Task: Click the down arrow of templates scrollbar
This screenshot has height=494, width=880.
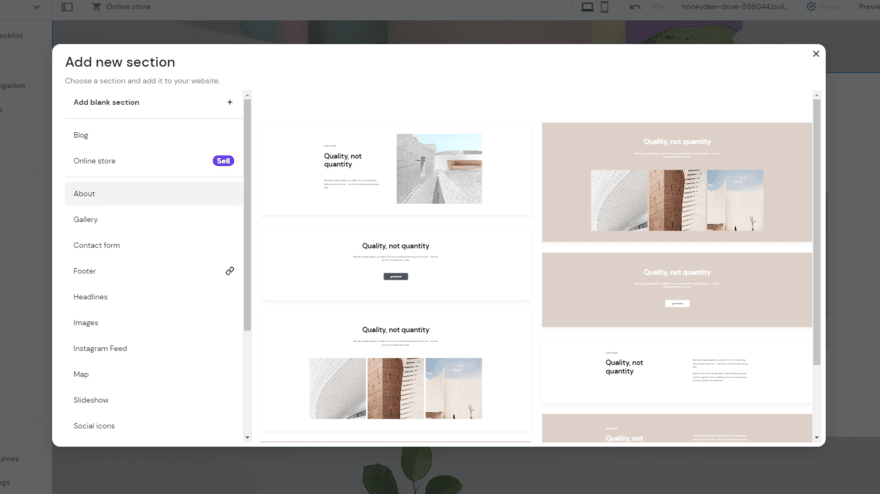Action: point(817,438)
